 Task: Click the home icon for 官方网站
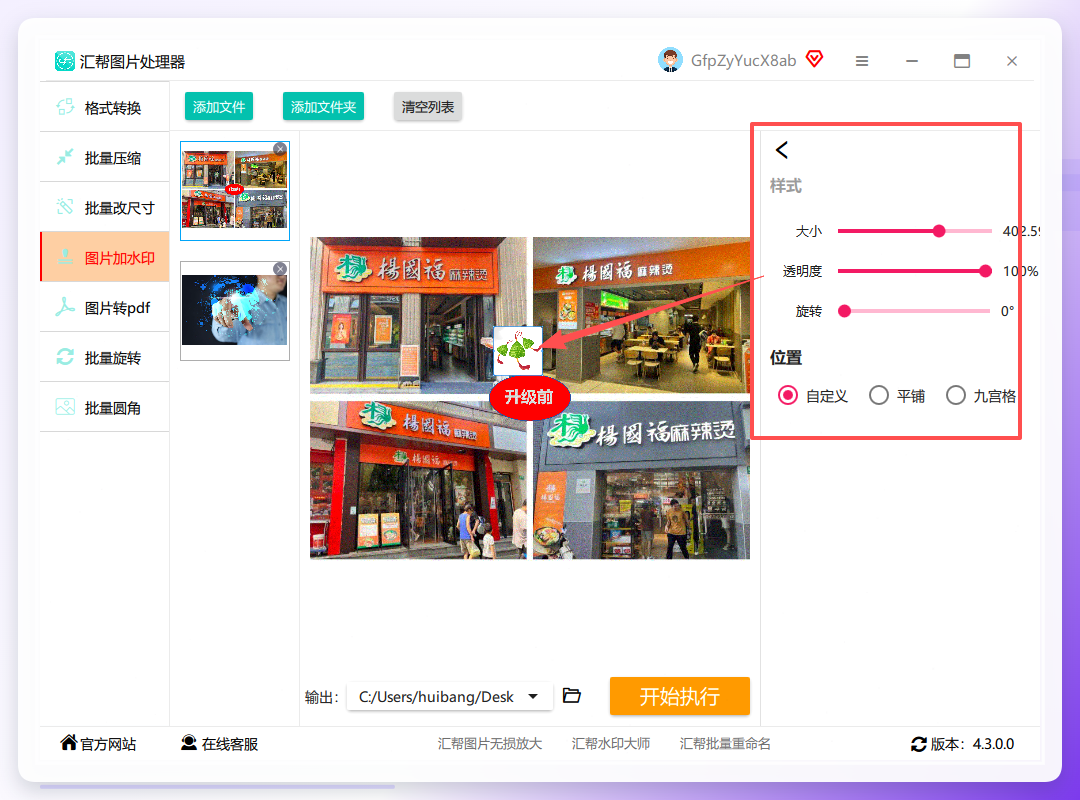[x=69, y=743]
